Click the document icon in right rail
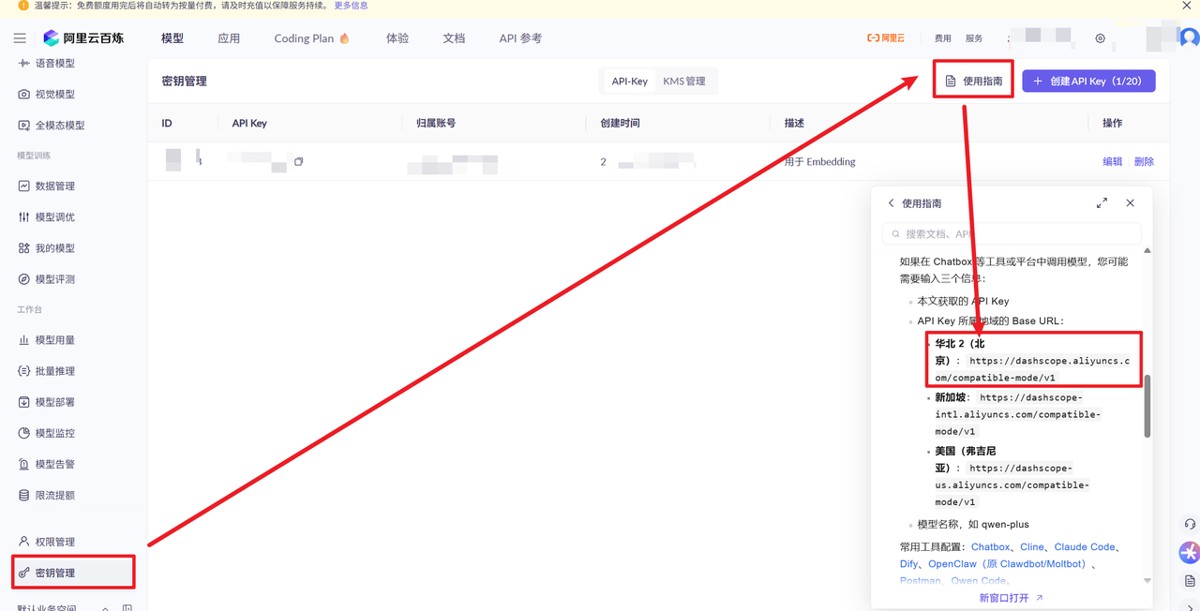 coord(1189,580)
